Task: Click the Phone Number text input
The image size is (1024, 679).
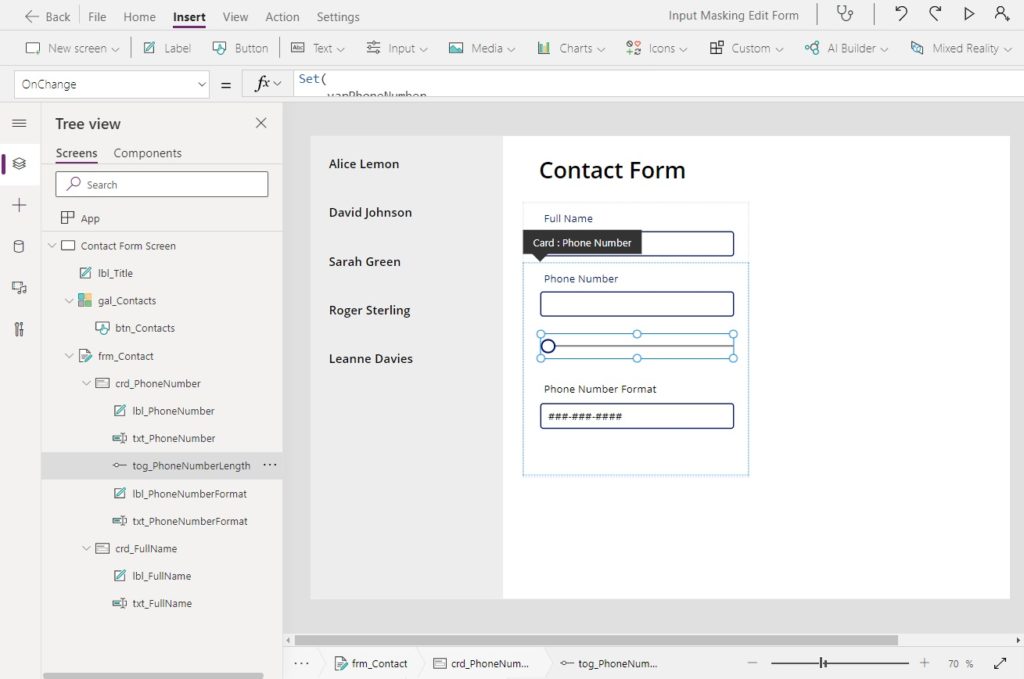Action: coord(637,304)
